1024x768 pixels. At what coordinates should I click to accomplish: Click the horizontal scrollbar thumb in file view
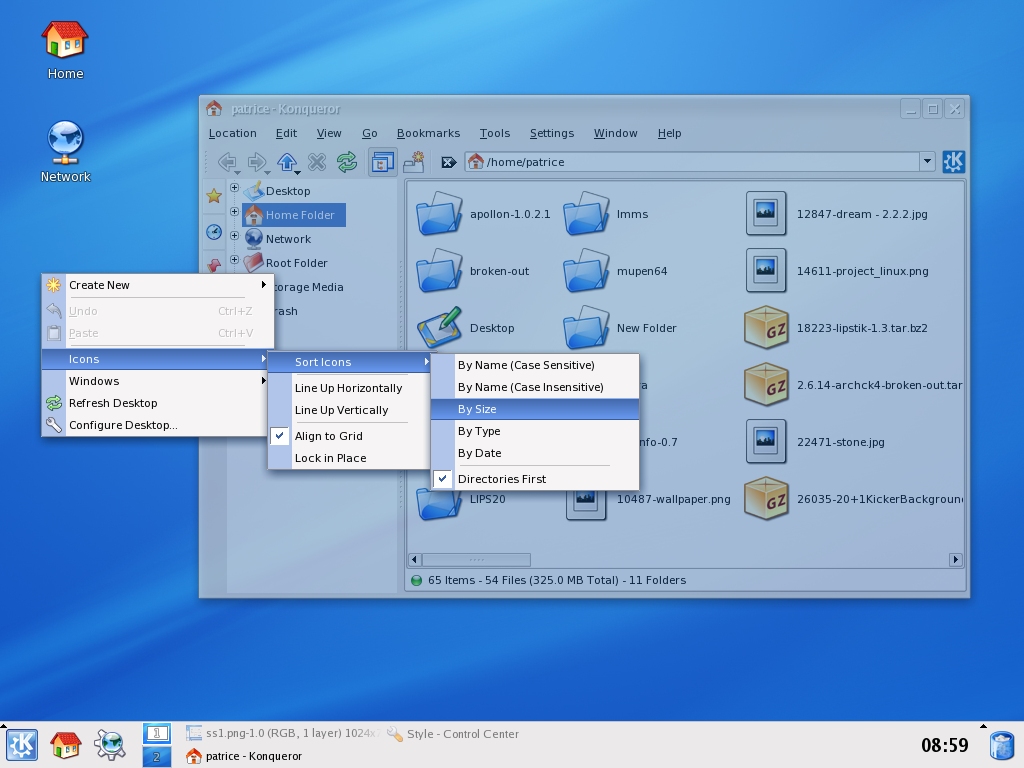pos(476,560)
